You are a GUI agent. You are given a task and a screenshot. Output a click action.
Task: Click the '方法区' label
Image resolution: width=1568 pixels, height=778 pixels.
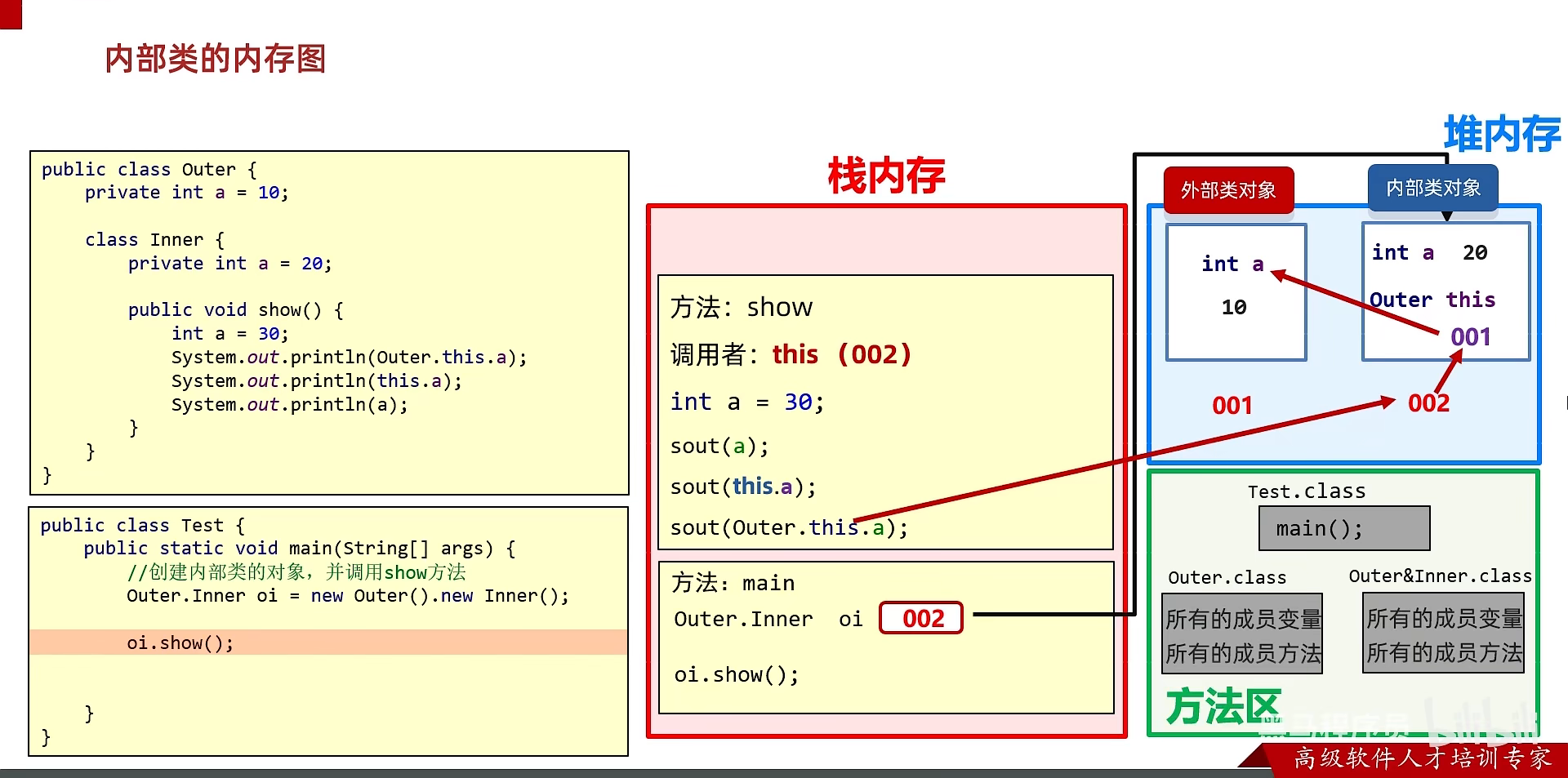(1223, 706)
